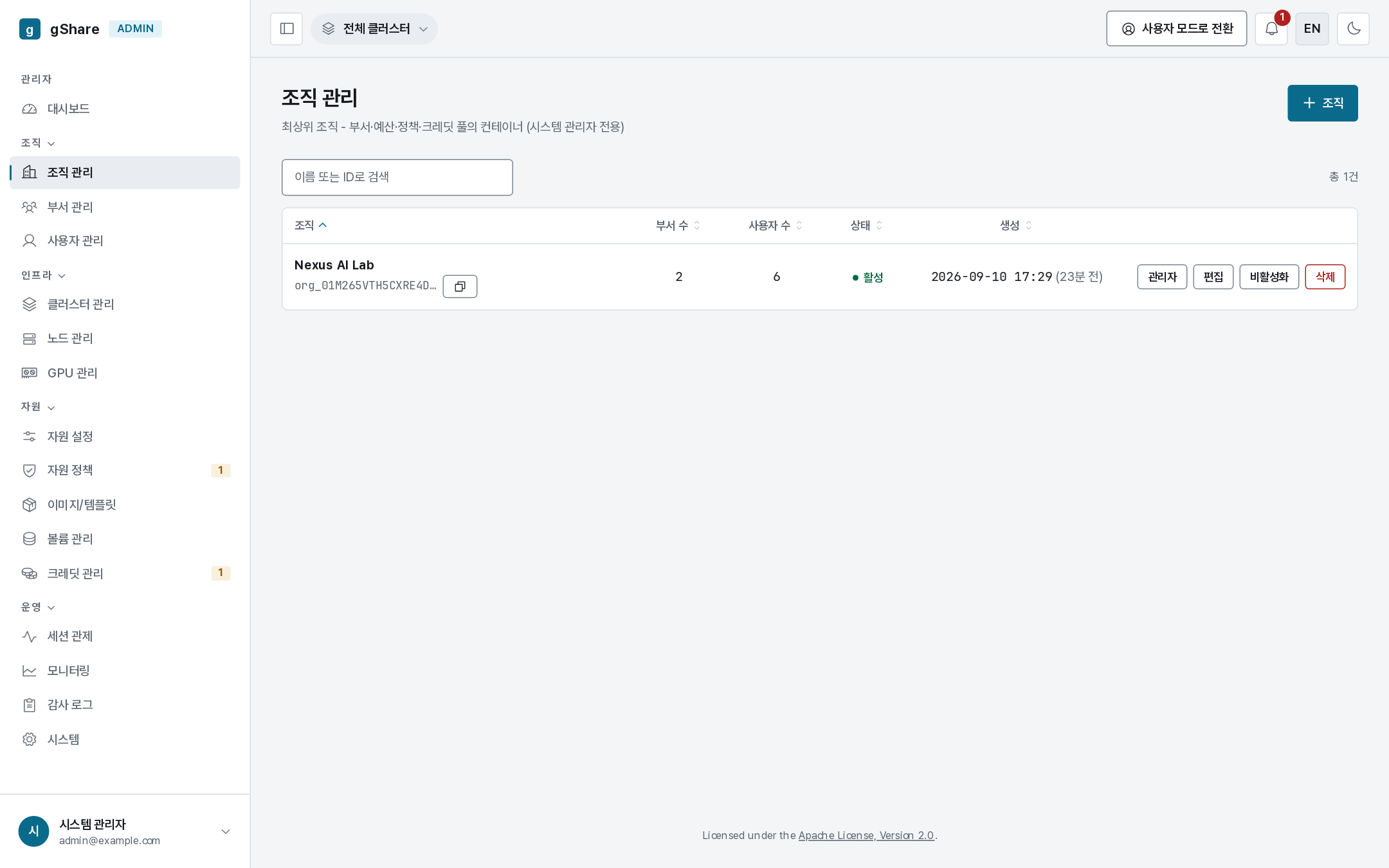Open GPU 관리 from sidebar
The width and height of the screenshot is (1389, 868).
(x=125, y=373)
